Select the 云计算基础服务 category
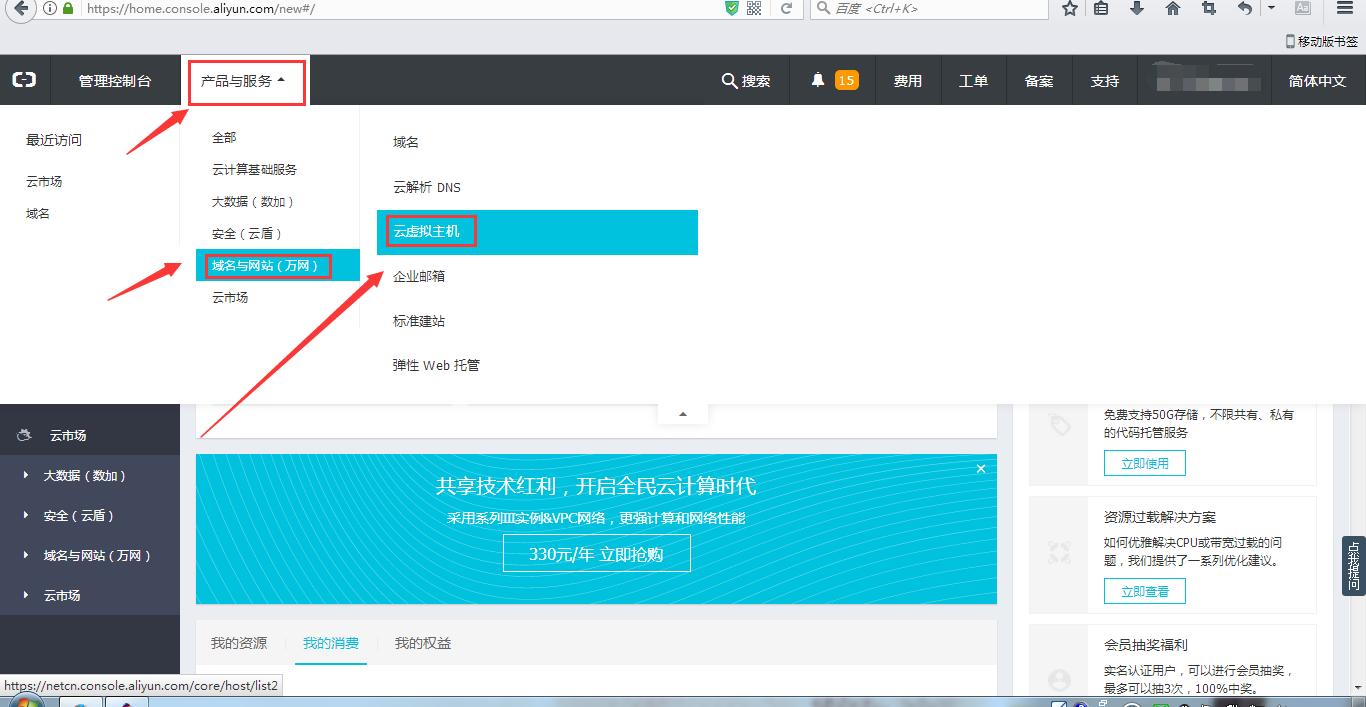Screen dimensions: 1366x707 click(x=254, y=170)
